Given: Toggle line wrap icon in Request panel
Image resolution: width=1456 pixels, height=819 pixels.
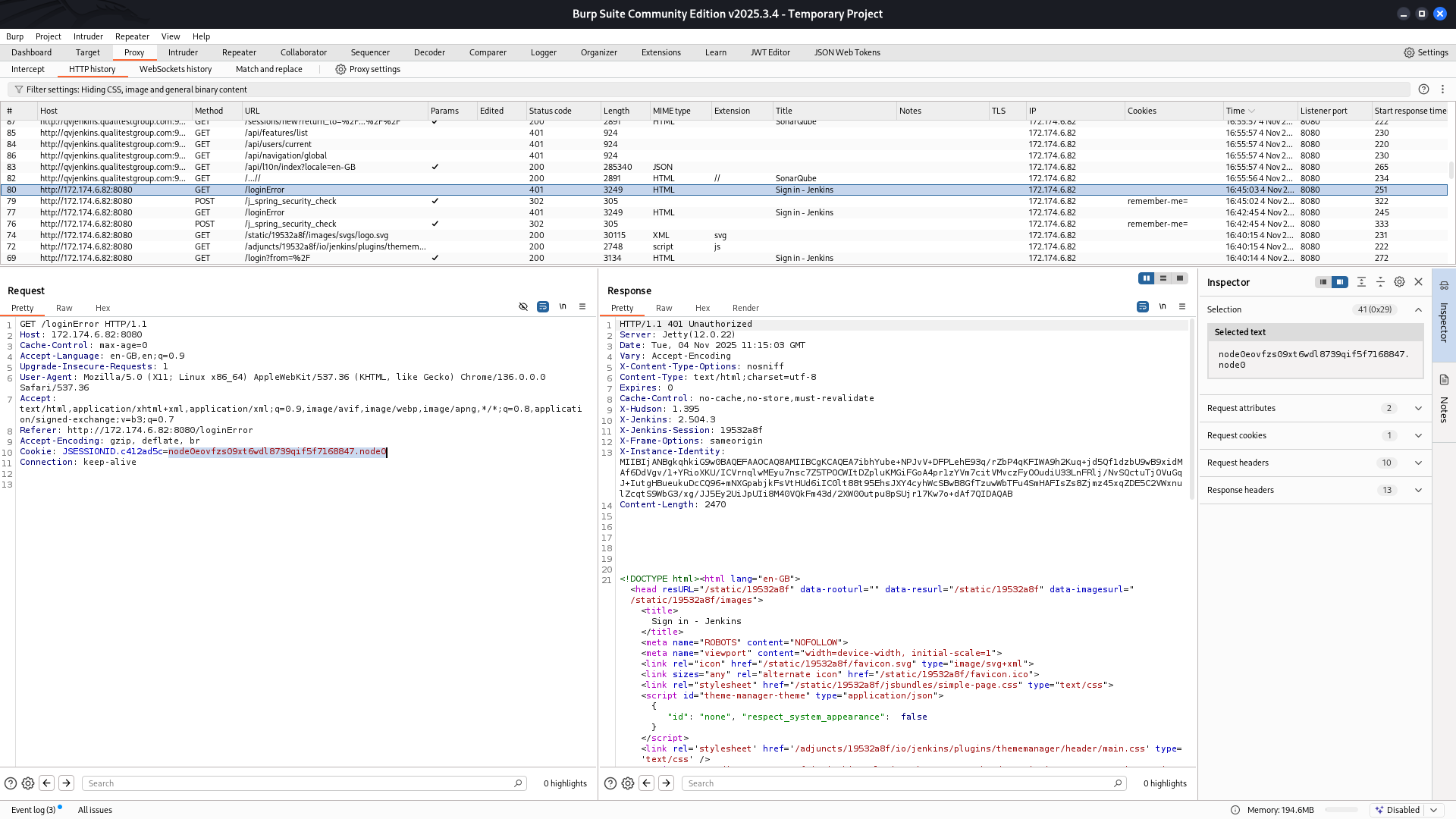Looking at the screenshot, I should [x=543, y=307].
